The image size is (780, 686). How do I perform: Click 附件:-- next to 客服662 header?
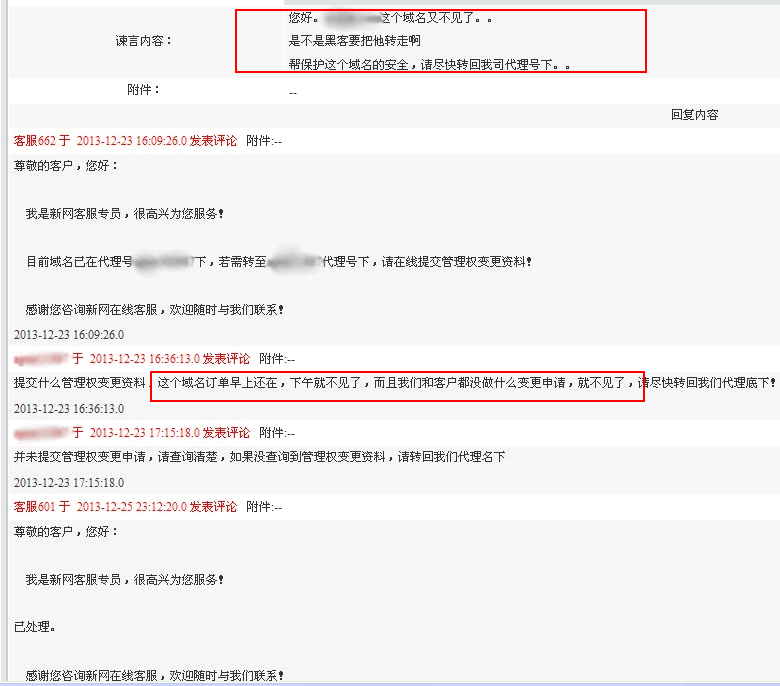pyautogui.click(x=264, y=141)
